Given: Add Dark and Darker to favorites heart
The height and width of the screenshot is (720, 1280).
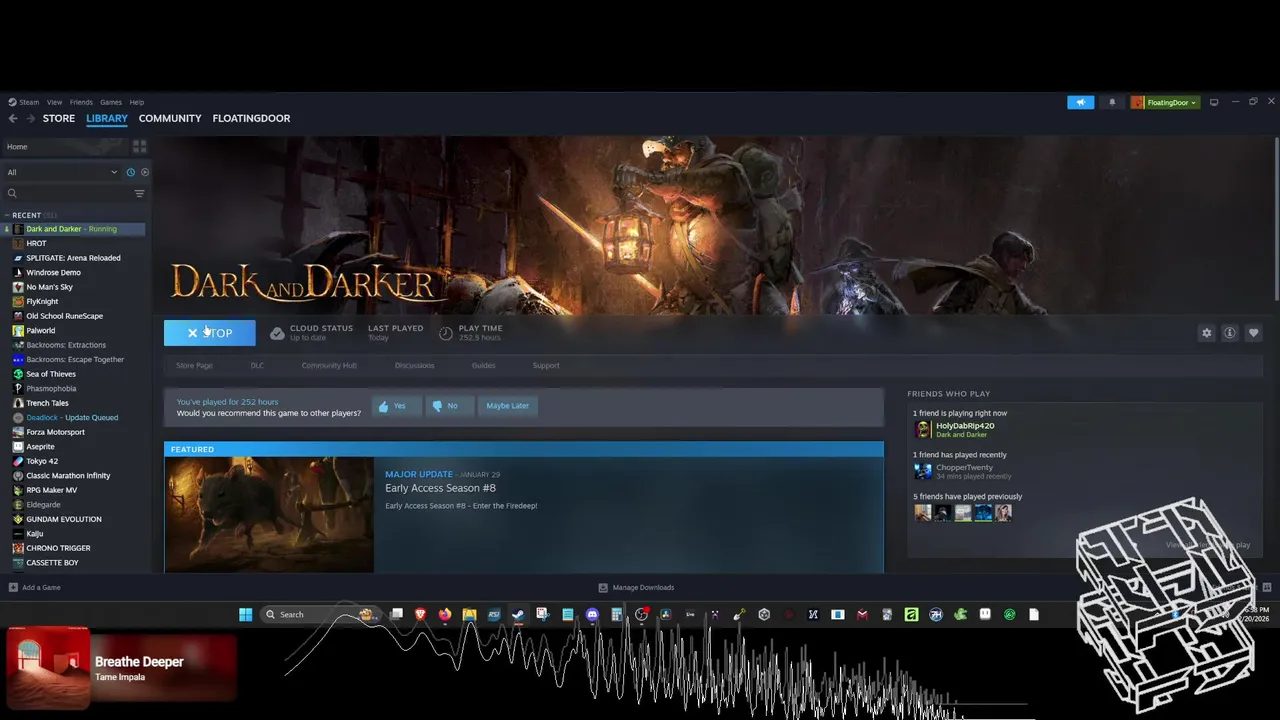Looking at the screenshot, I should point(1253,333).
